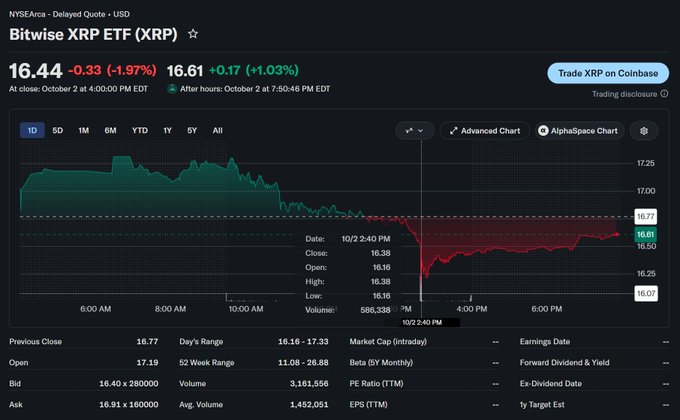Click the Bid value 16.40 x 280000
Viewport: 680px width, 420px height.
tap(128, 384)
